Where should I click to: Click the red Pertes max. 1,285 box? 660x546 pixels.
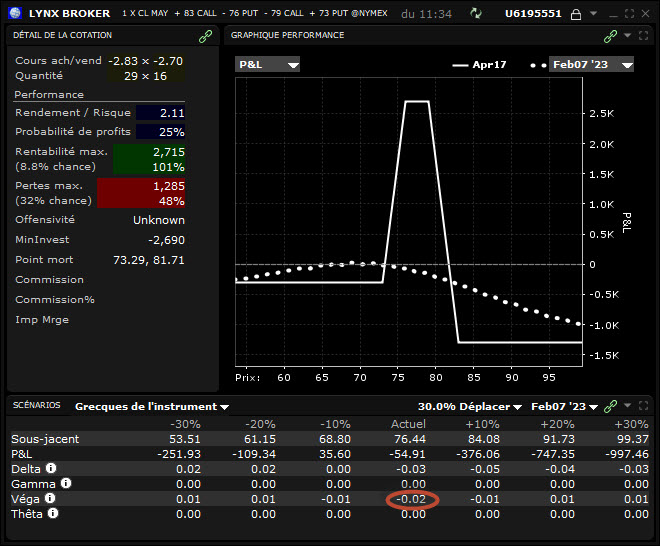[x=141, y=193]
